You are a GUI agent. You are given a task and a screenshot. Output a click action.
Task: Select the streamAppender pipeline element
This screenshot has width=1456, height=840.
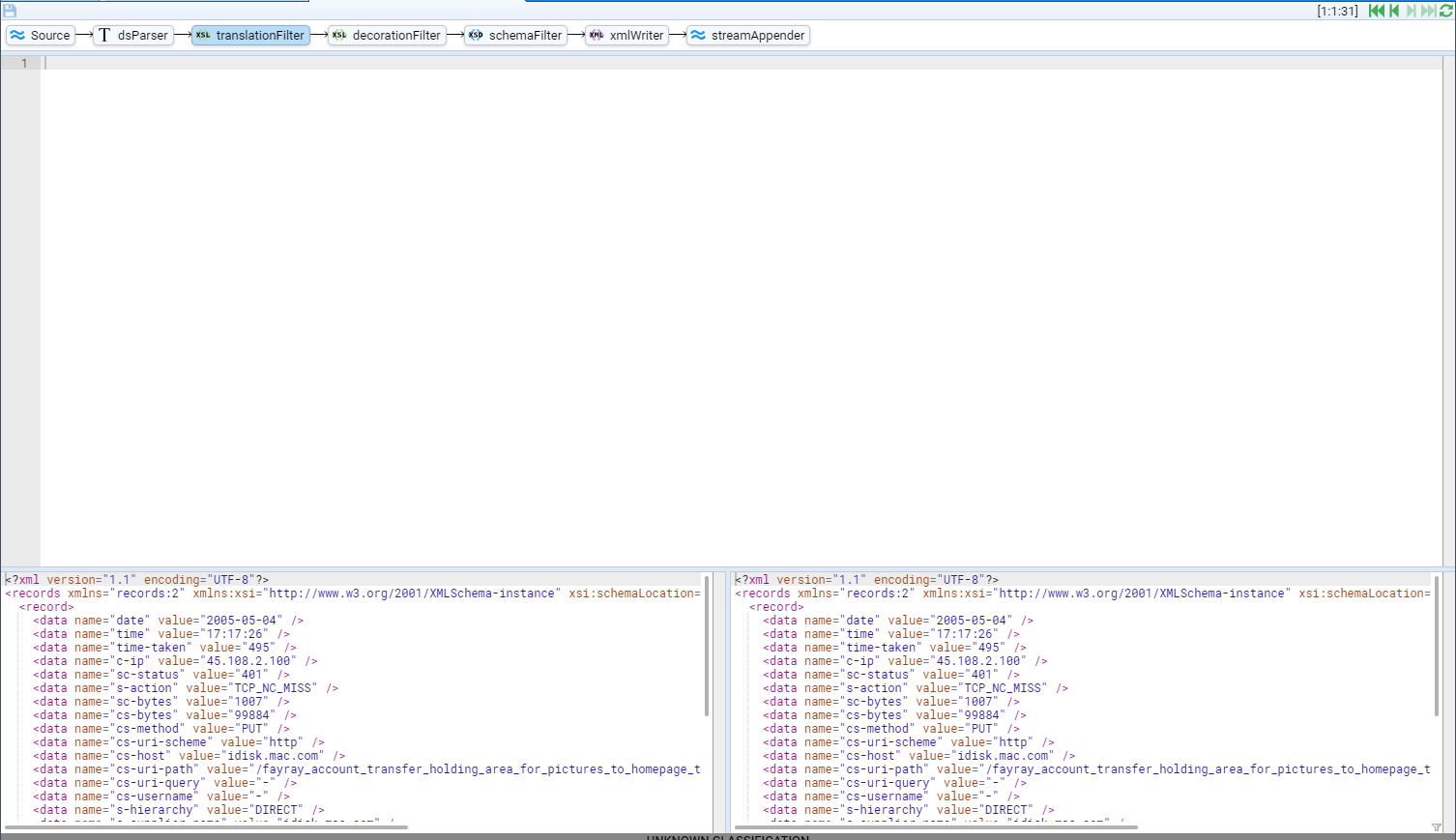748,36
